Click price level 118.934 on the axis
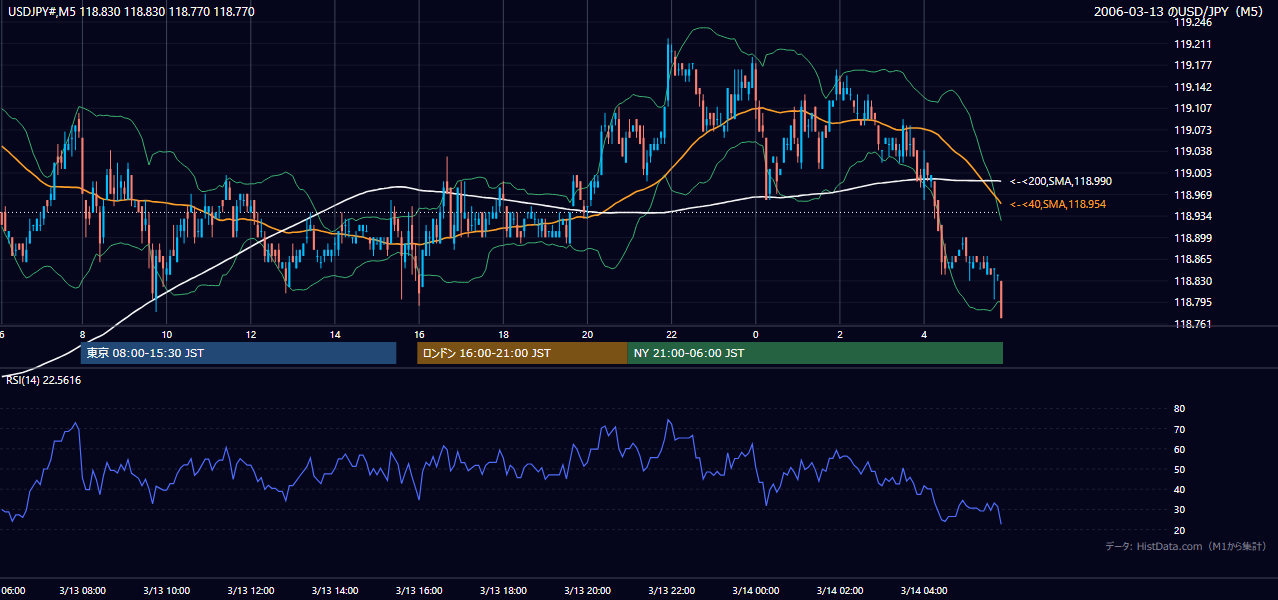Image resolution: width=1278 pixels, height=600 pixels. (x=1193, y=216)
